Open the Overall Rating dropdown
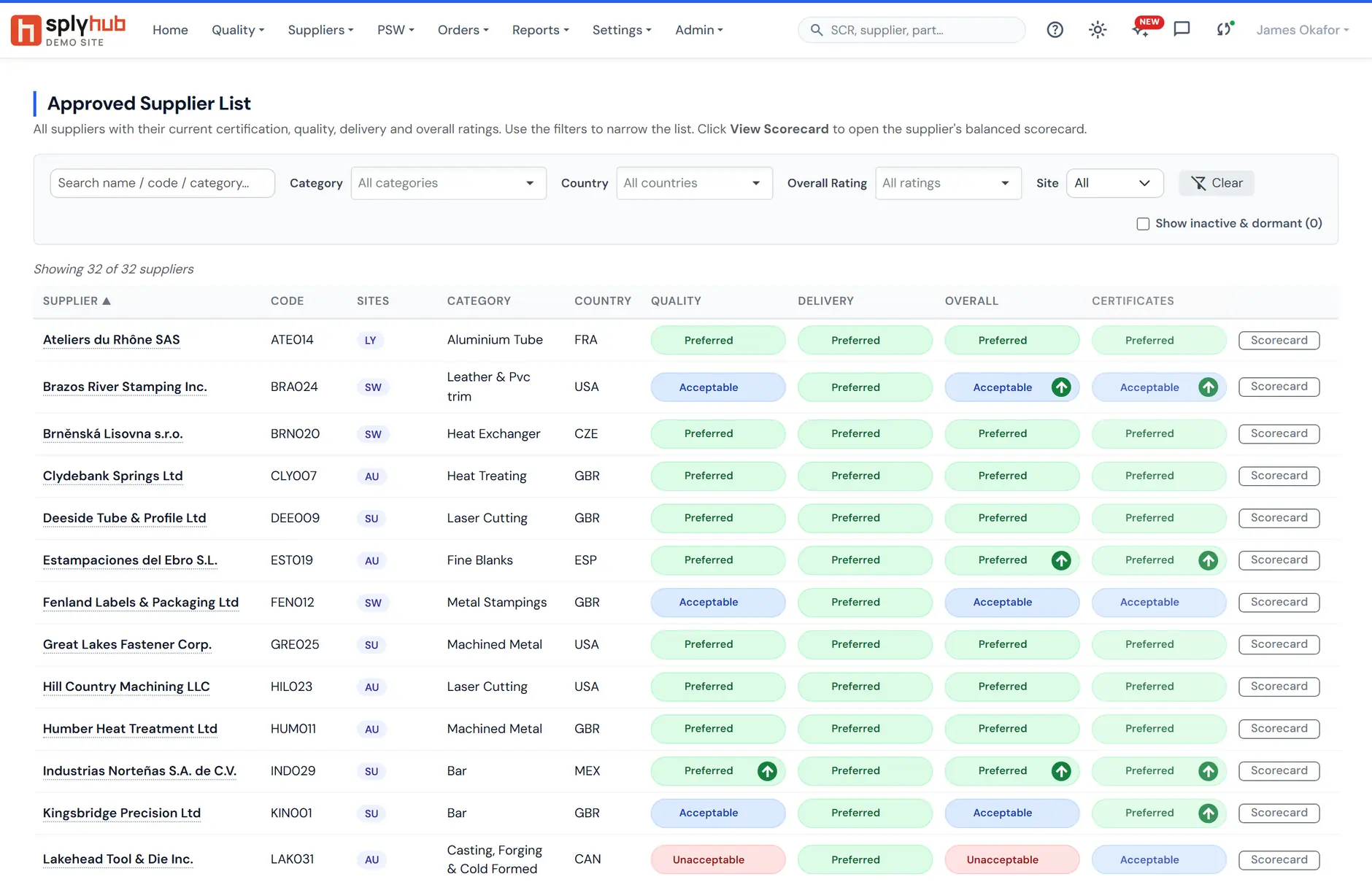 948,183
